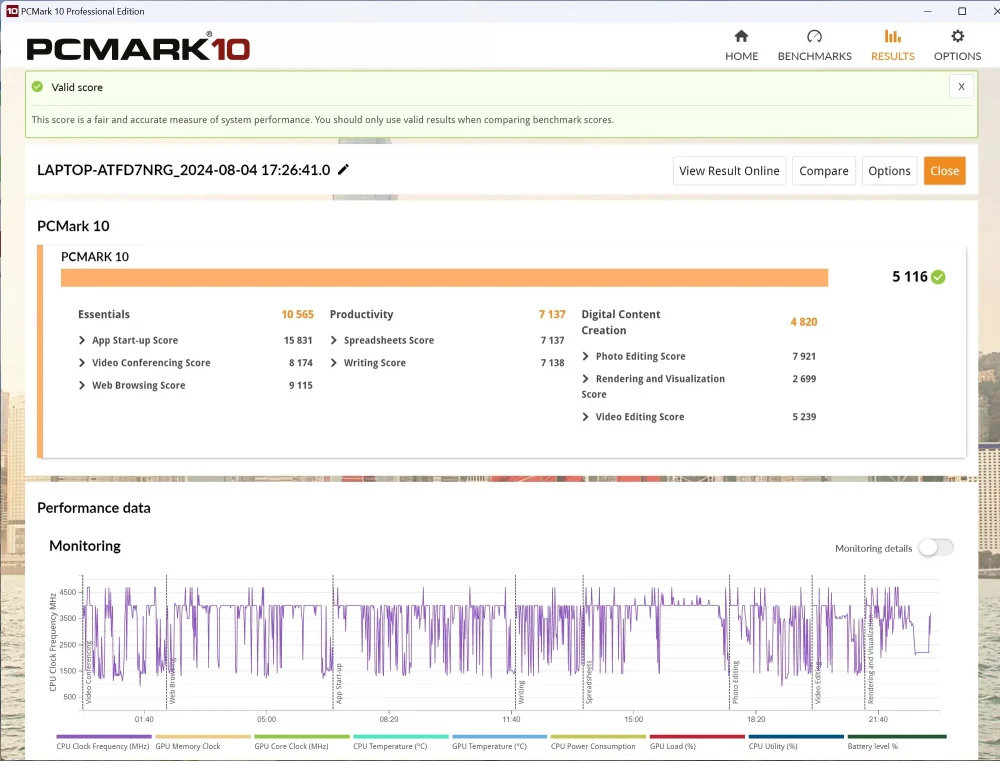Open the result Options button
The height and width of the screenshot is (761, 1000).
click(889, 171)
